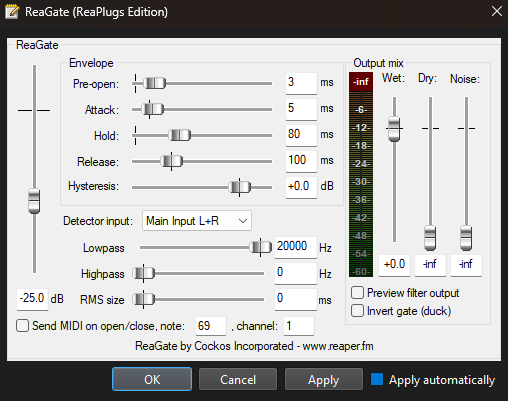Screen dimensions: 508x401
Task: Click the Attack slider handle
Action: coord(152,109)
